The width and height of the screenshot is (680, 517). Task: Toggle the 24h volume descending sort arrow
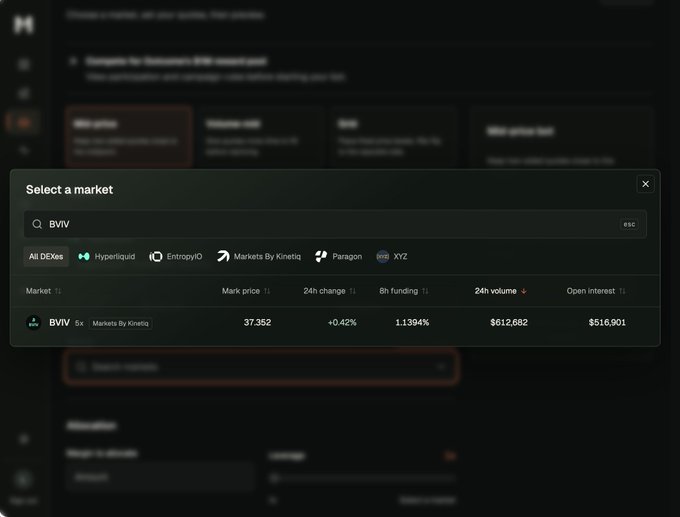[524, 291]
